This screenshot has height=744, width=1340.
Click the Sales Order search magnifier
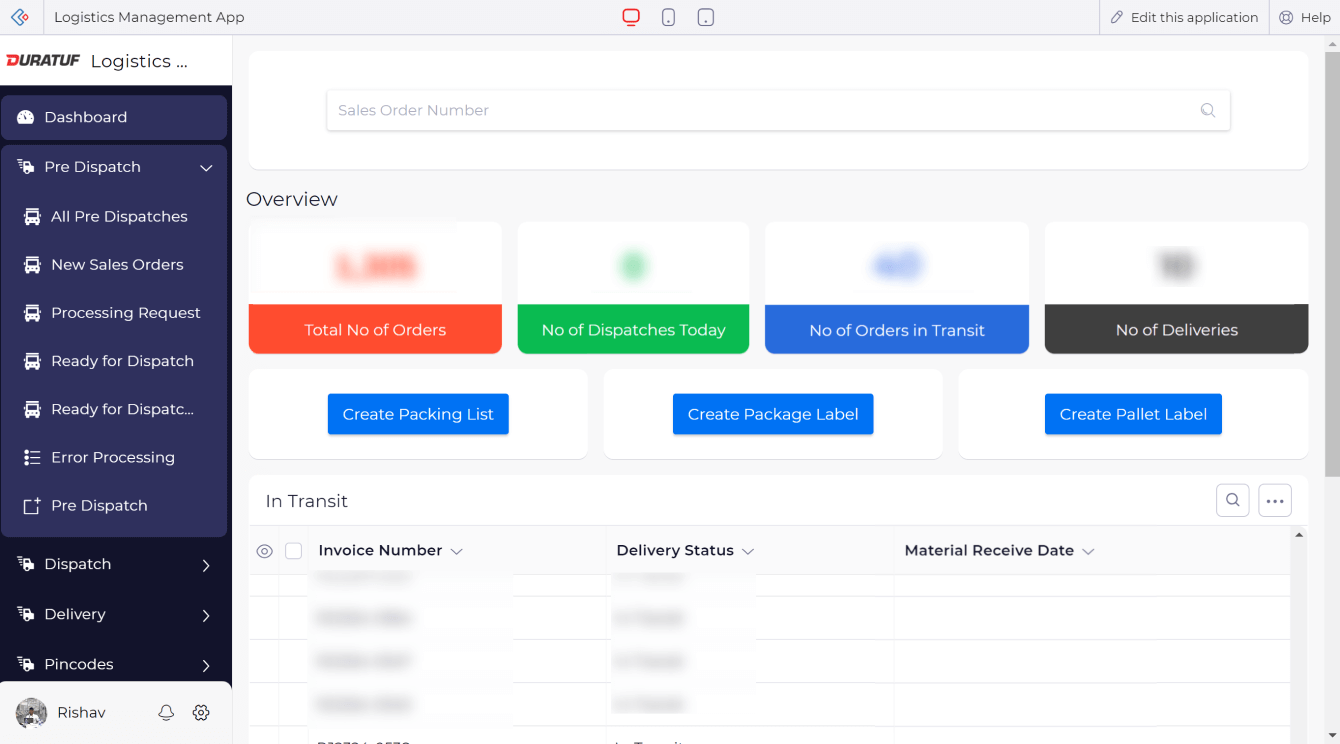click(x=1208, y=110)
